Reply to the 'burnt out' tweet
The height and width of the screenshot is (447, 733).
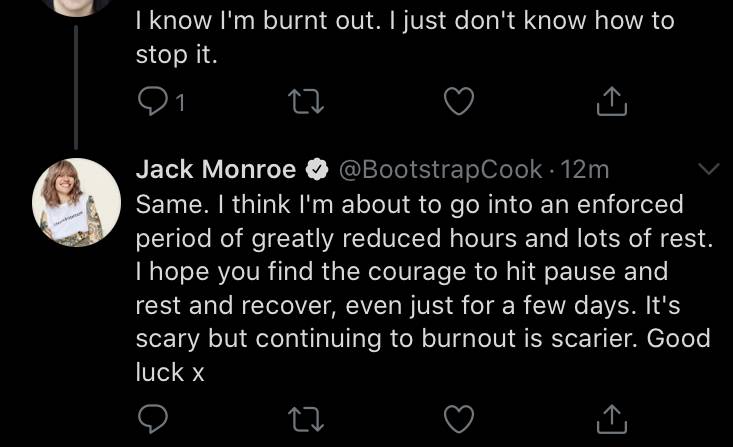[153, 101]
